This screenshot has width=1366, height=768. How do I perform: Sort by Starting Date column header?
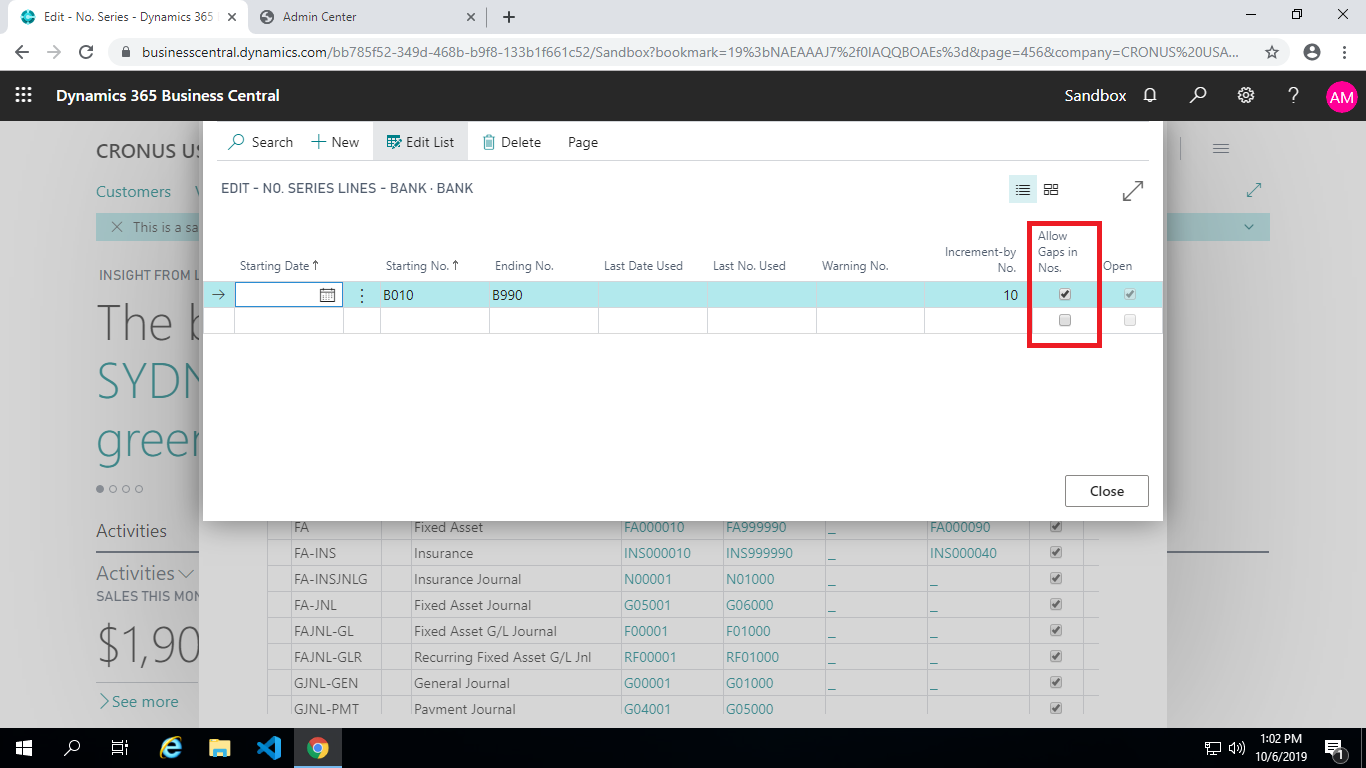pyautogui.click(x=279, y=266)
